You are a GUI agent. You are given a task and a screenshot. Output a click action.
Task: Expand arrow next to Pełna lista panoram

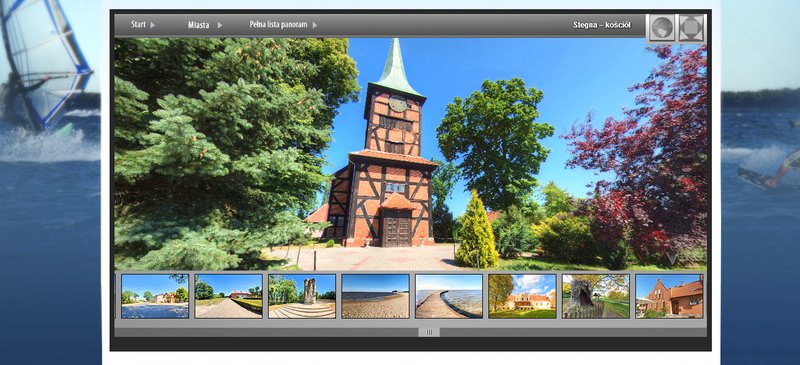(315, 25)
